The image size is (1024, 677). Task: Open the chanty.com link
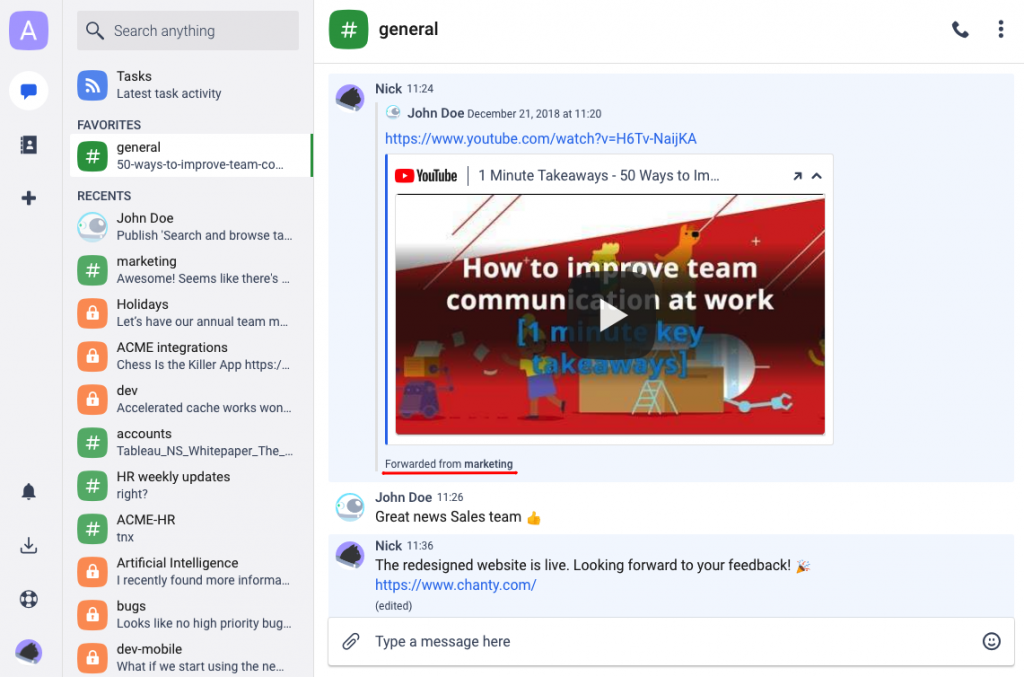coord(455,585)
